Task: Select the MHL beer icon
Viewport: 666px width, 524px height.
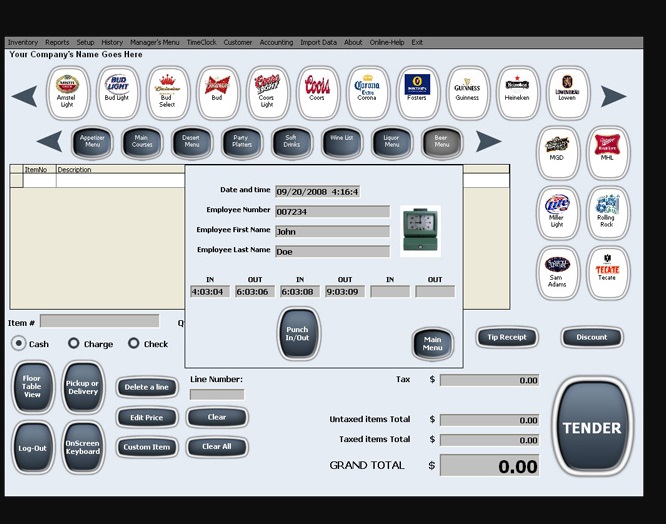Action: point(607,152)
